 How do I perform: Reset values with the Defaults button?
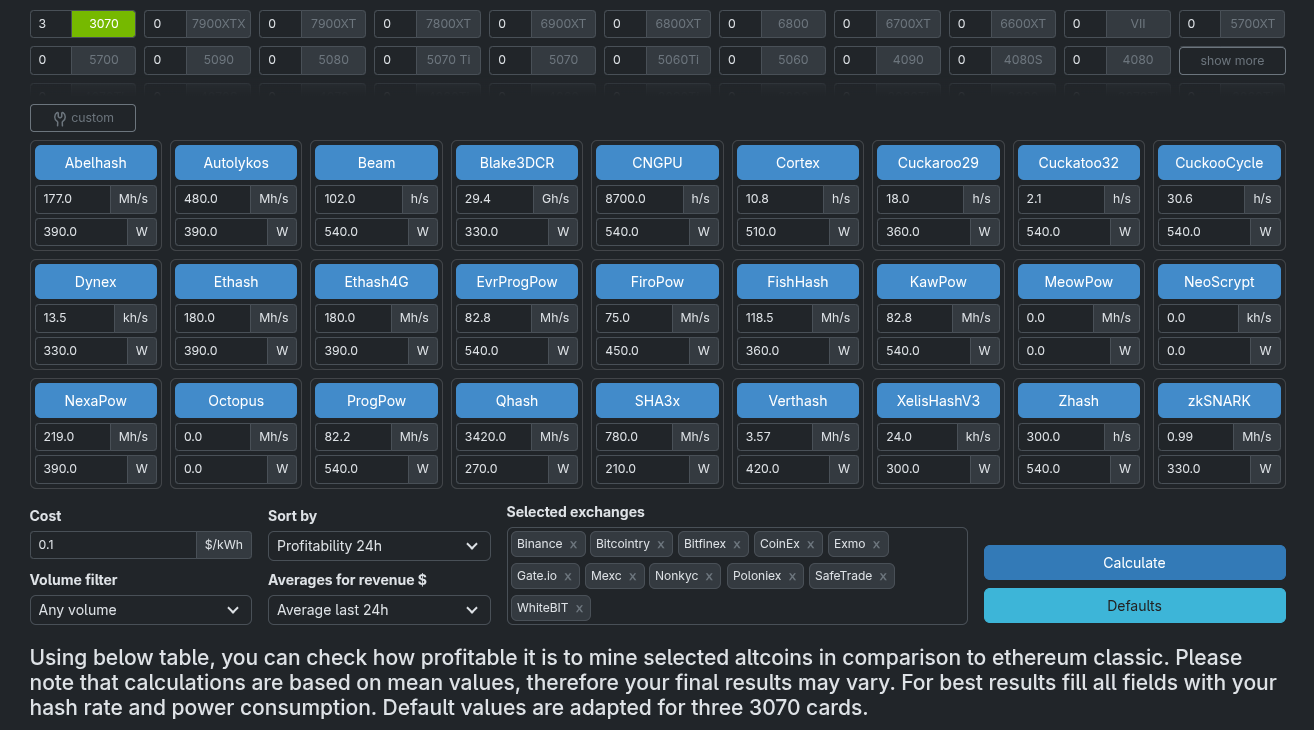1134,606
